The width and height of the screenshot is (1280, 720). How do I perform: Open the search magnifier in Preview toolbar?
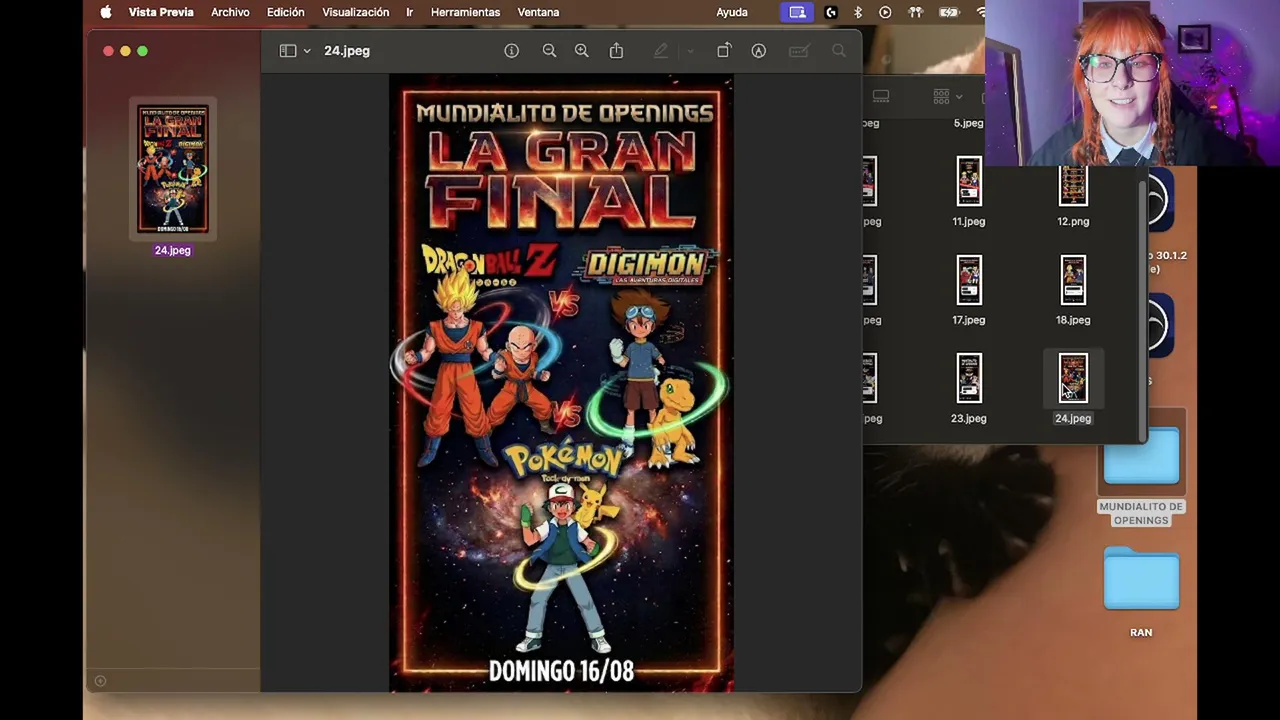(x=839, y=51)
